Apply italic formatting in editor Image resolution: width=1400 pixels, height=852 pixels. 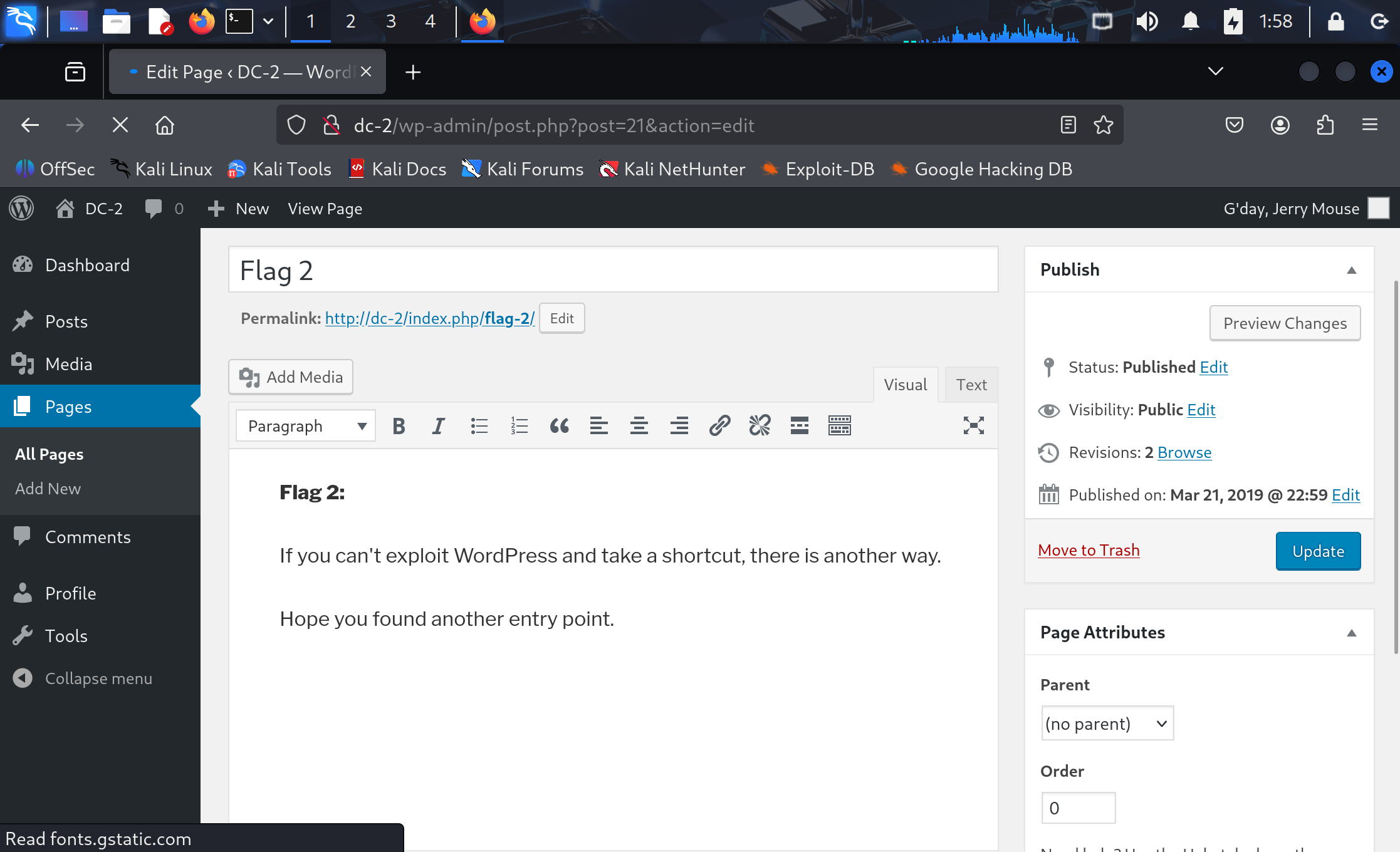(x=439, y=426)
